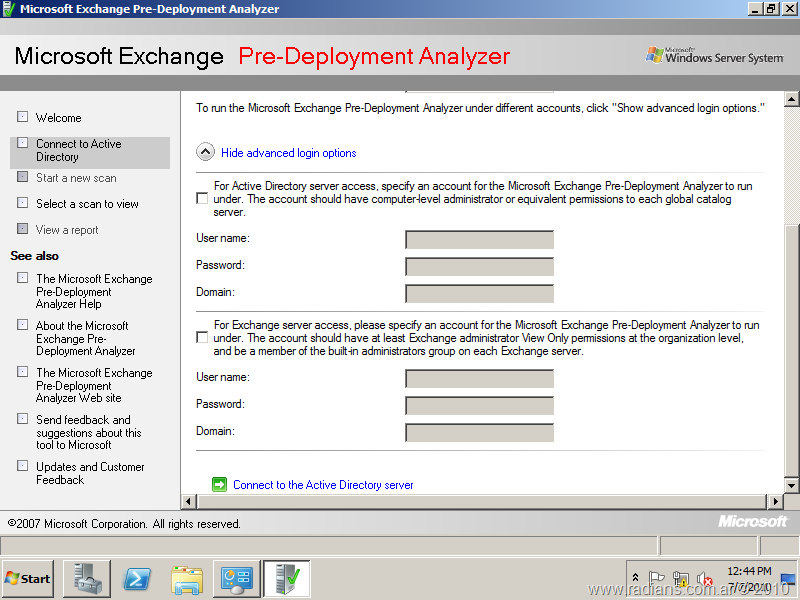Collapse advanced login options with chevron button

205,152
